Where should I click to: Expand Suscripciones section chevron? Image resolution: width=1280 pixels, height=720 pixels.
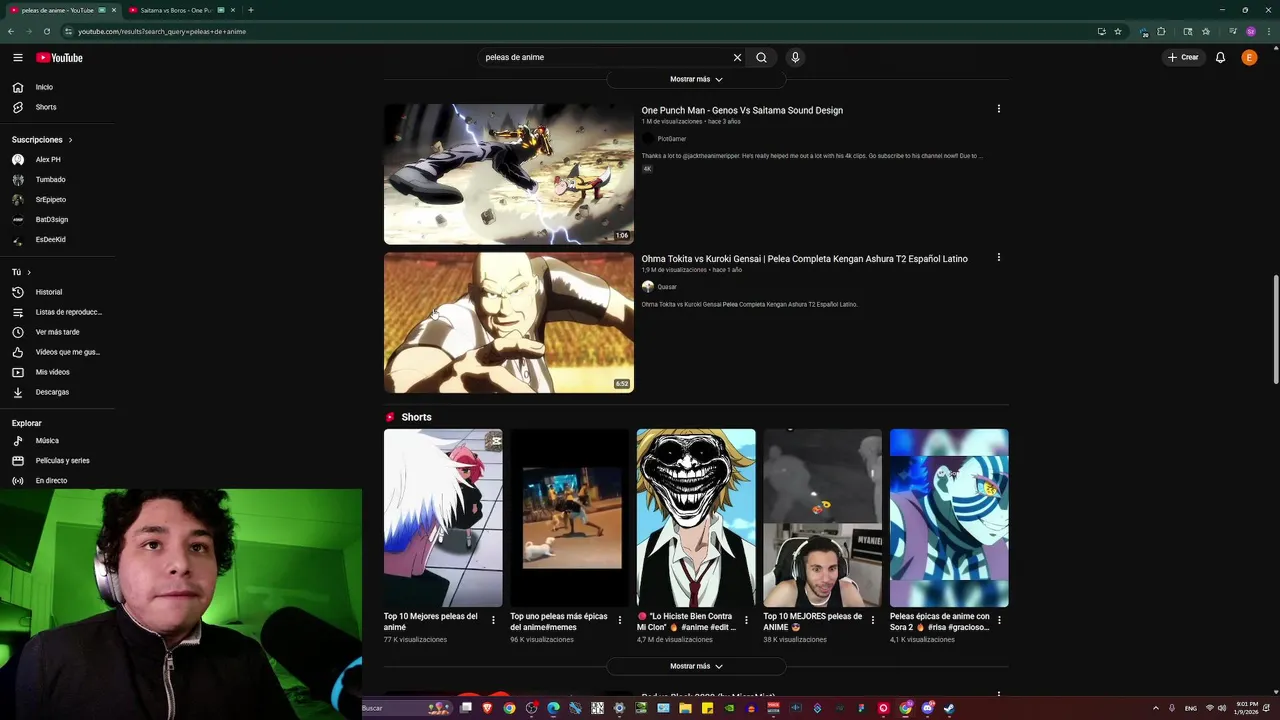[x=70, y=140]
